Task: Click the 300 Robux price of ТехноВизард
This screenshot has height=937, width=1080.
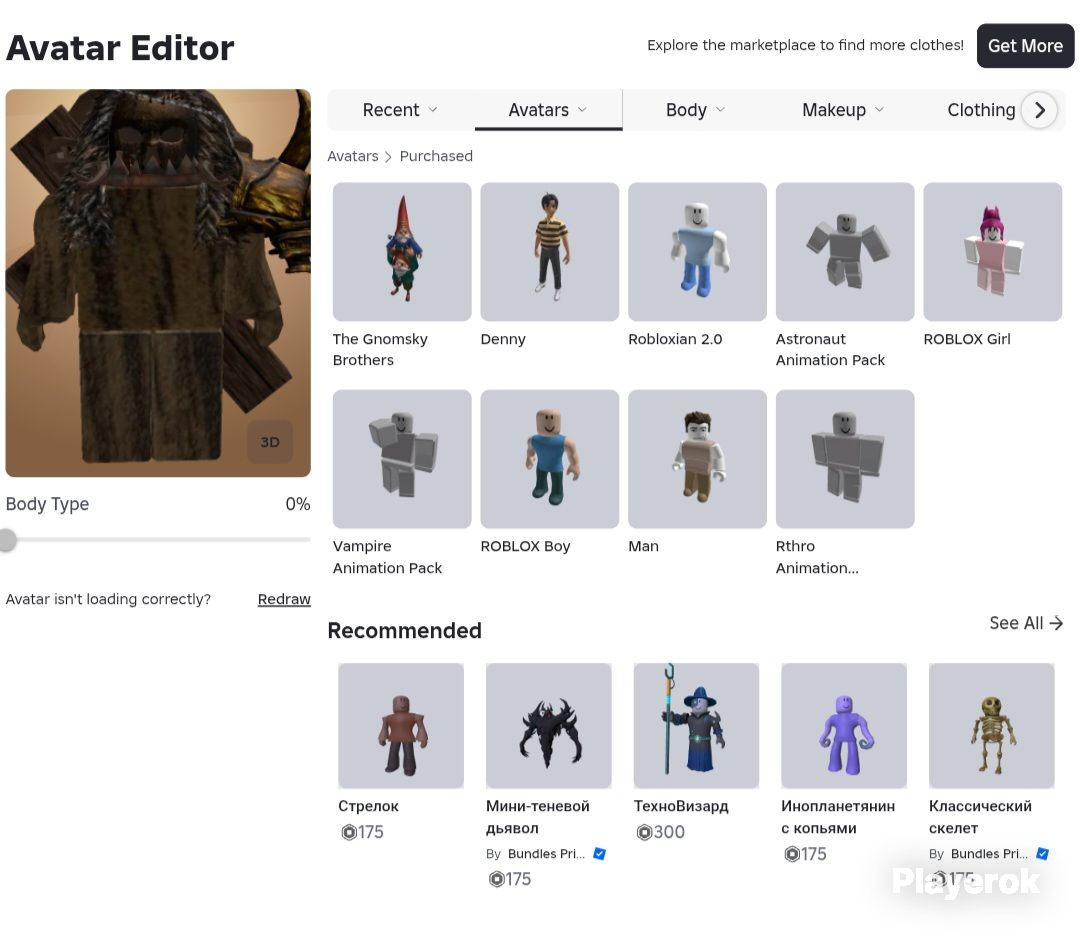Action: [x=661, y=832]
